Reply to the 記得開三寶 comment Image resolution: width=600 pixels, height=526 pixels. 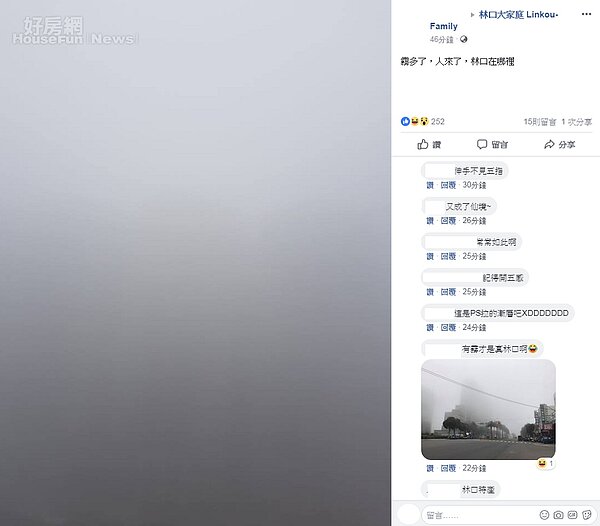[448, 292]
